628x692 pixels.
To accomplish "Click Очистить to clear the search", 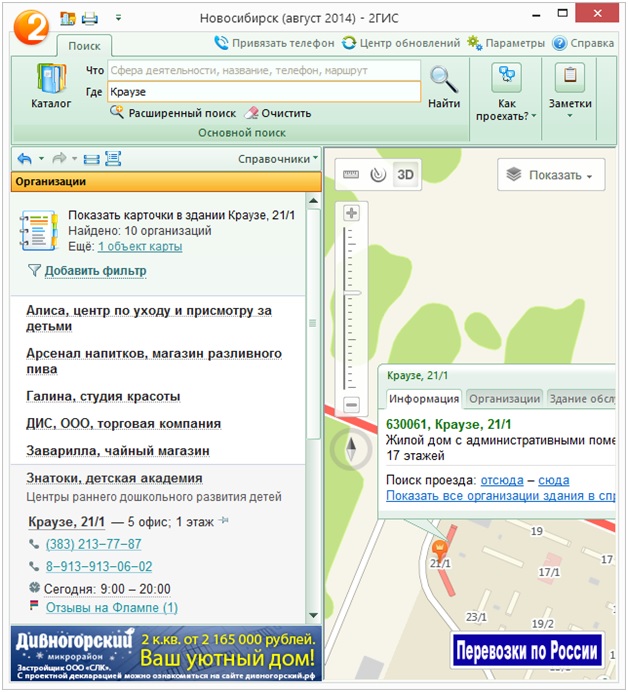I will tap(278, 113).
